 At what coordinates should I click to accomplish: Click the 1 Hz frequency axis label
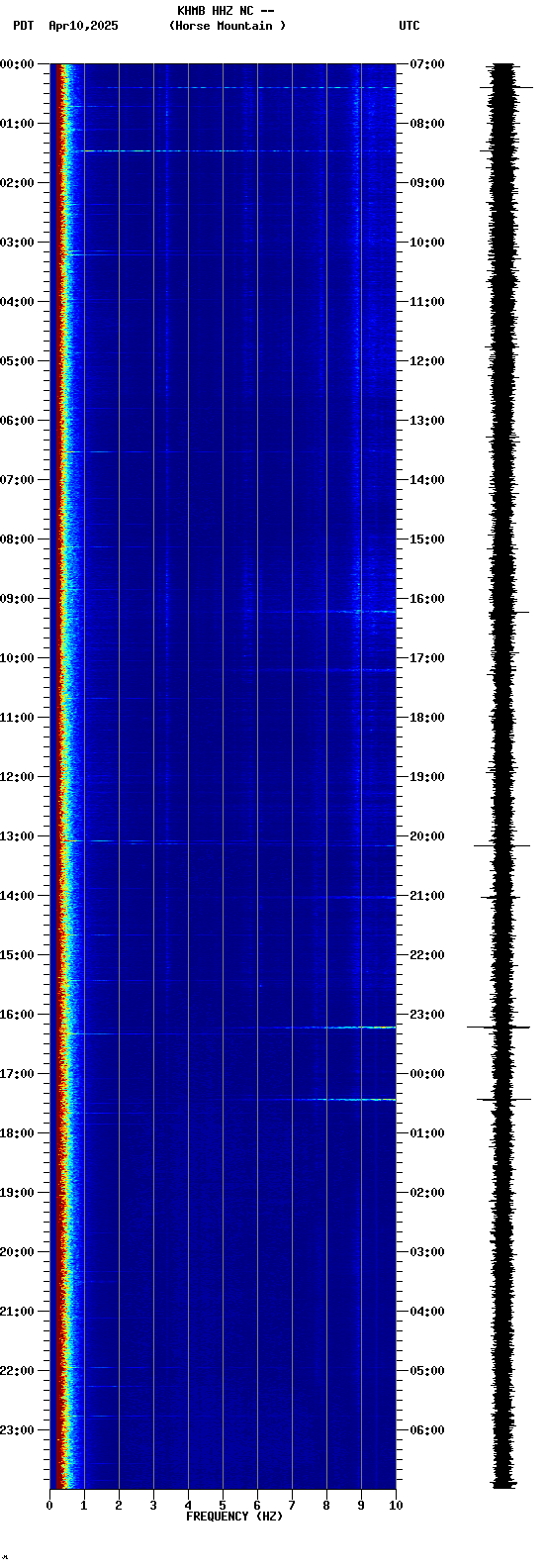pos(84,1506)
